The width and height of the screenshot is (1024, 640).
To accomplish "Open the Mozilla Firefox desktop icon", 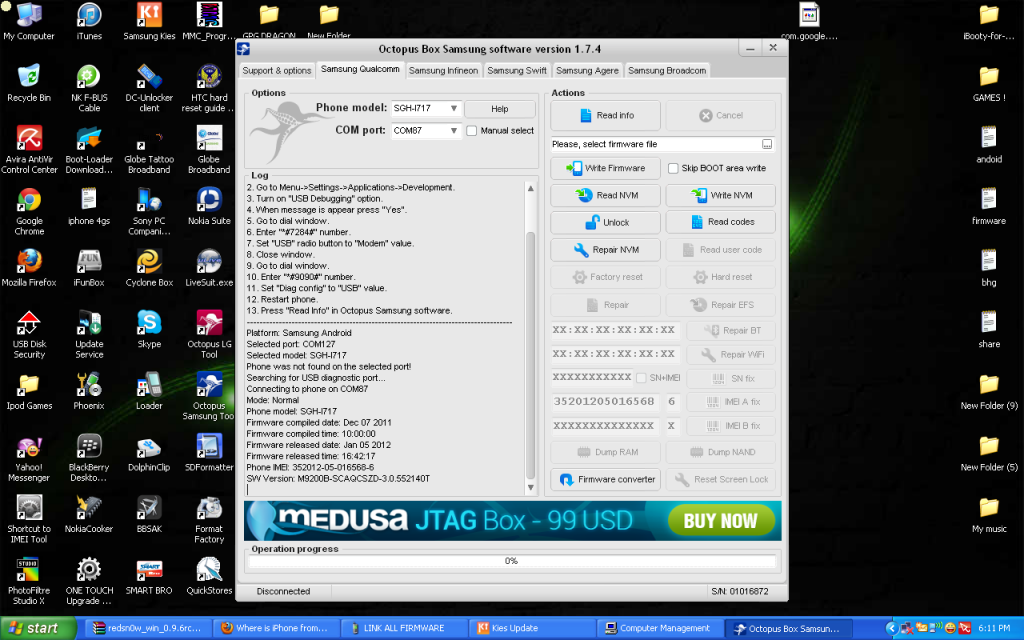I will (29, 267).
